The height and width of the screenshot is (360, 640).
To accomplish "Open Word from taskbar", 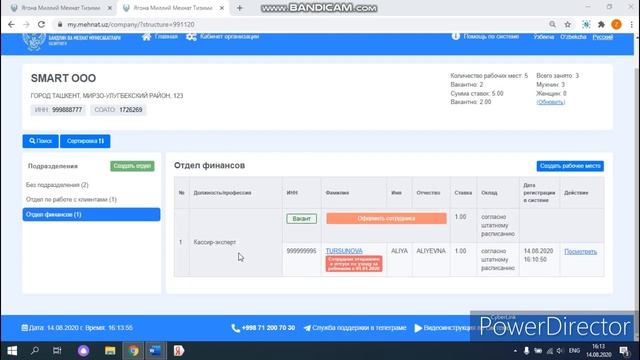I will (155, 351).
